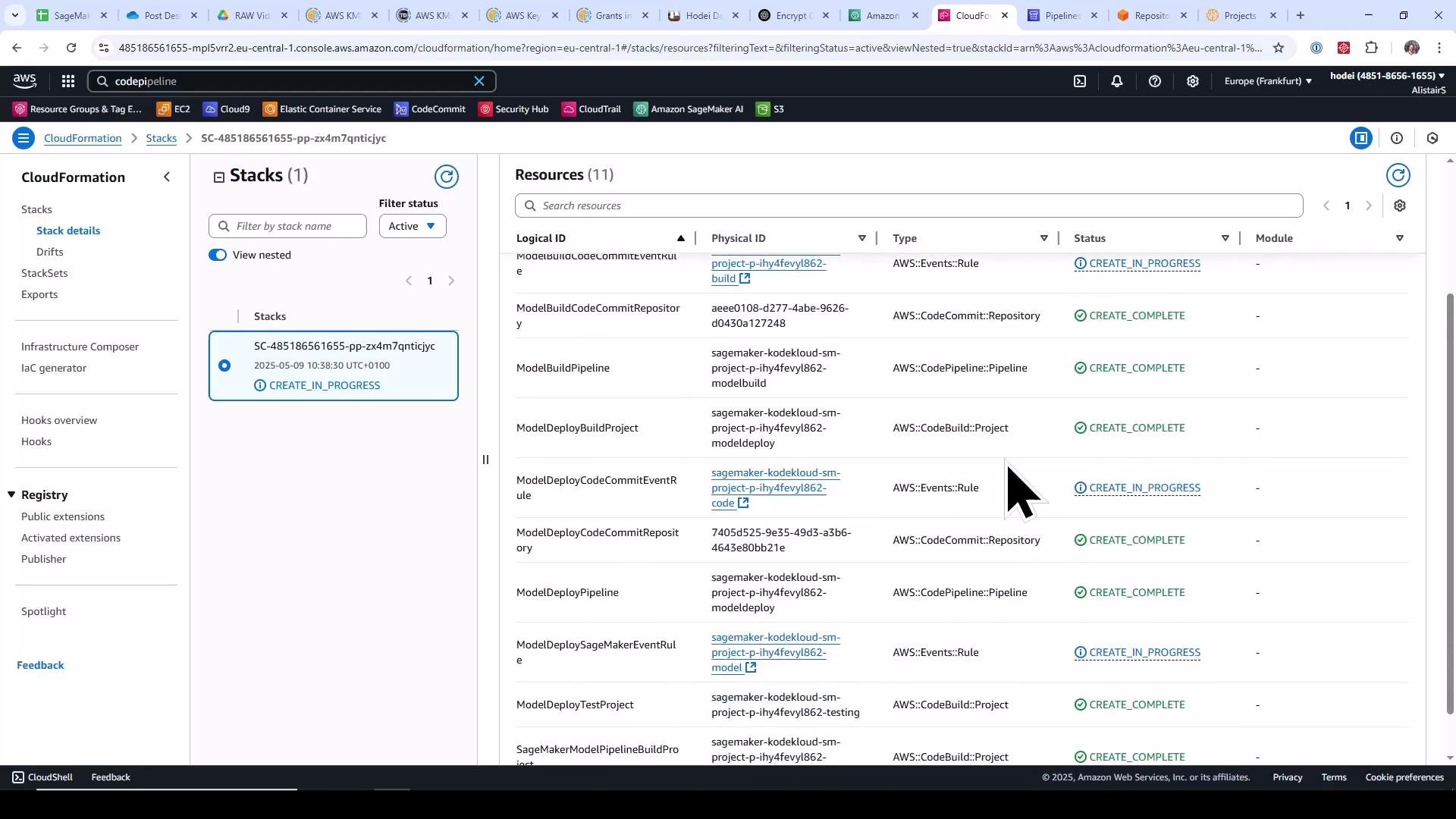Click the CloudFormation breadcrumb link

[x=83, y=138]
